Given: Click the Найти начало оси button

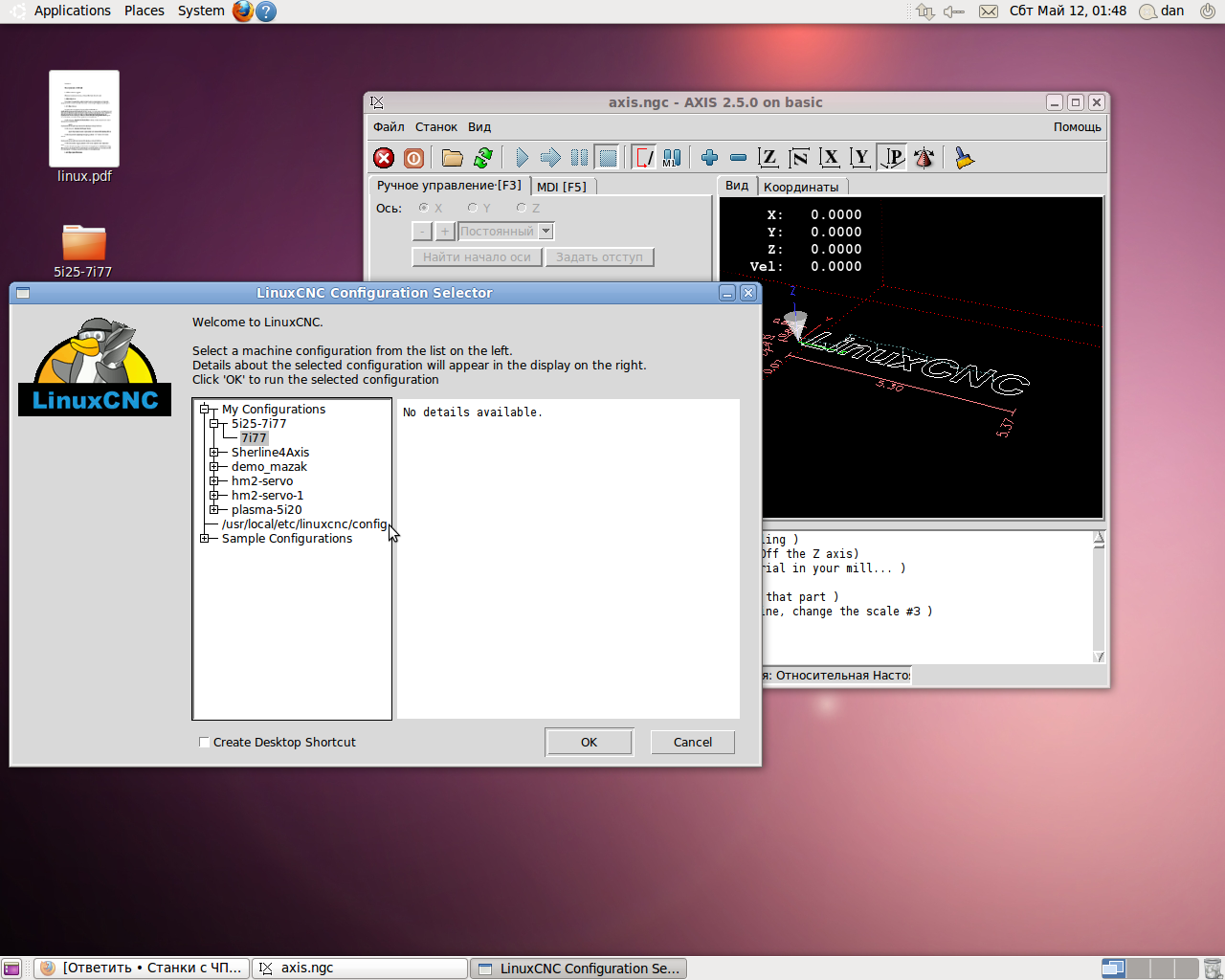Looking at the screenshot, I should tap(477, 257).
